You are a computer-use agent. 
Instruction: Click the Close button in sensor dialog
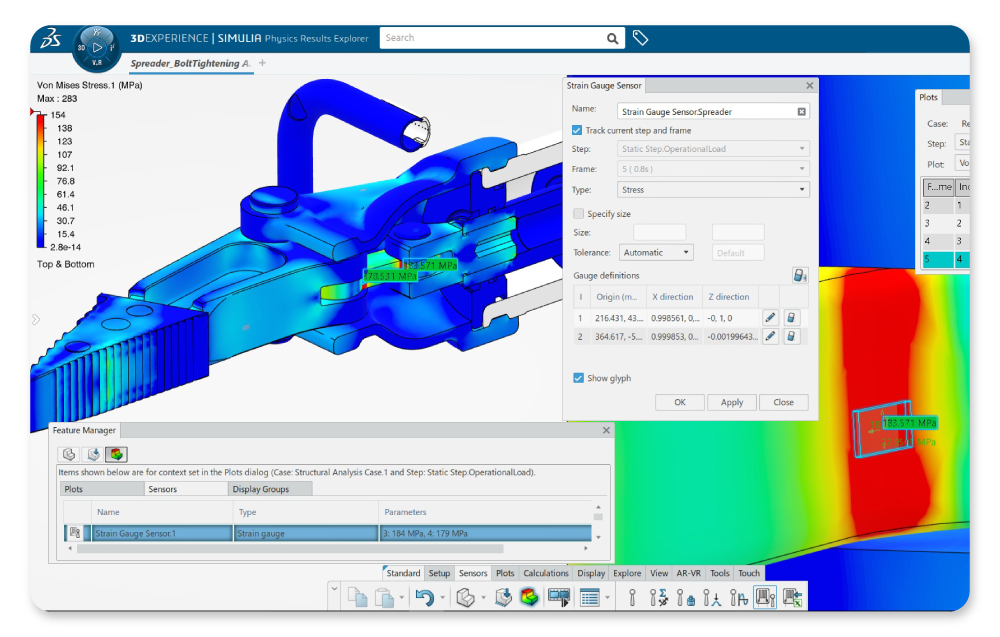[783, 402]
